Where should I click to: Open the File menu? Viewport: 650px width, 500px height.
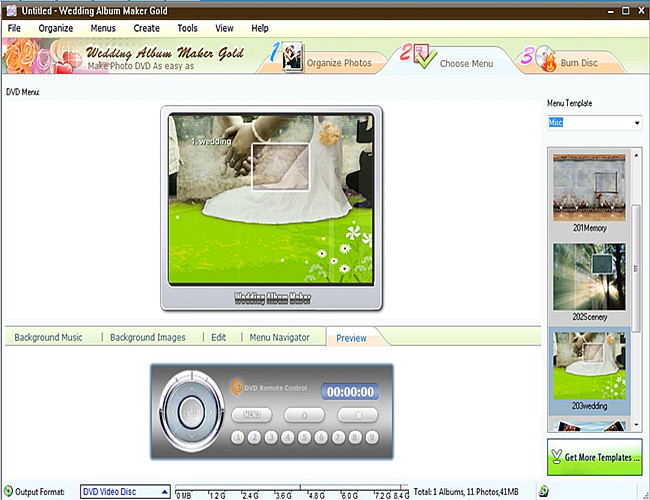(14, 28)
